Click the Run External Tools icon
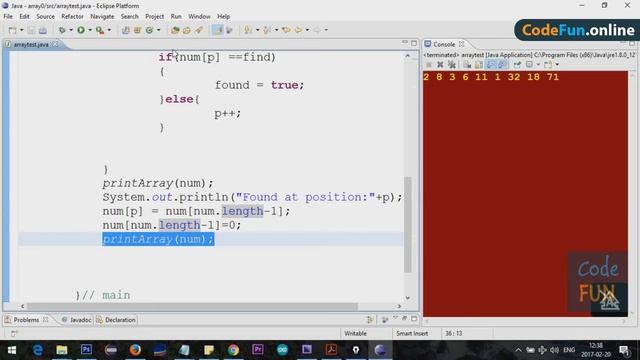 100,30
